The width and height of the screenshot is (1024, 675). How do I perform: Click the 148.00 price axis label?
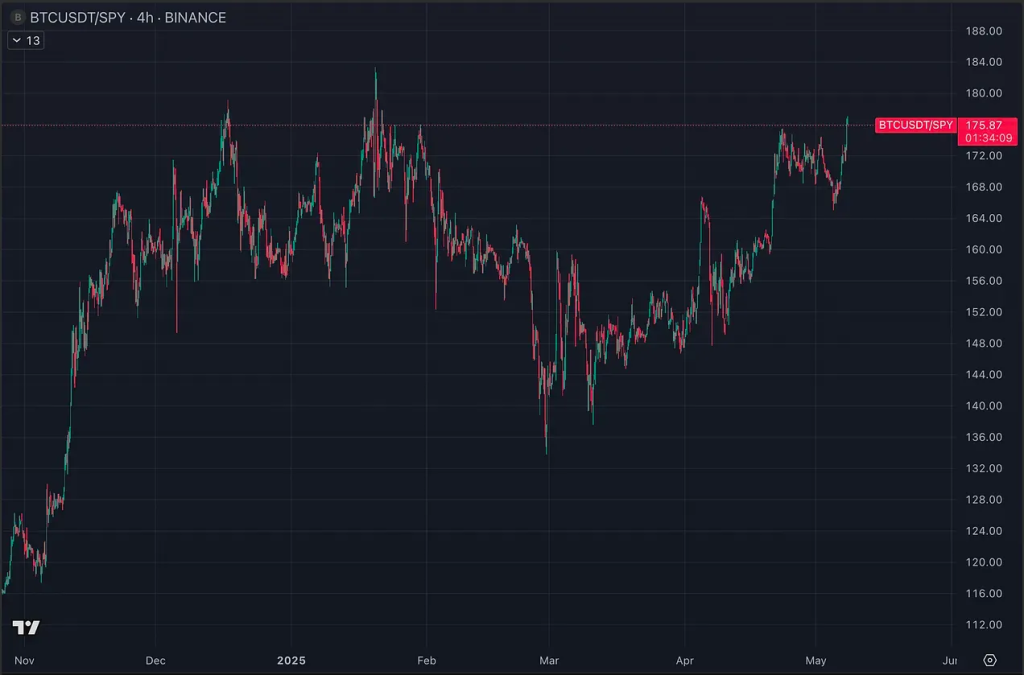pos(984,343)
